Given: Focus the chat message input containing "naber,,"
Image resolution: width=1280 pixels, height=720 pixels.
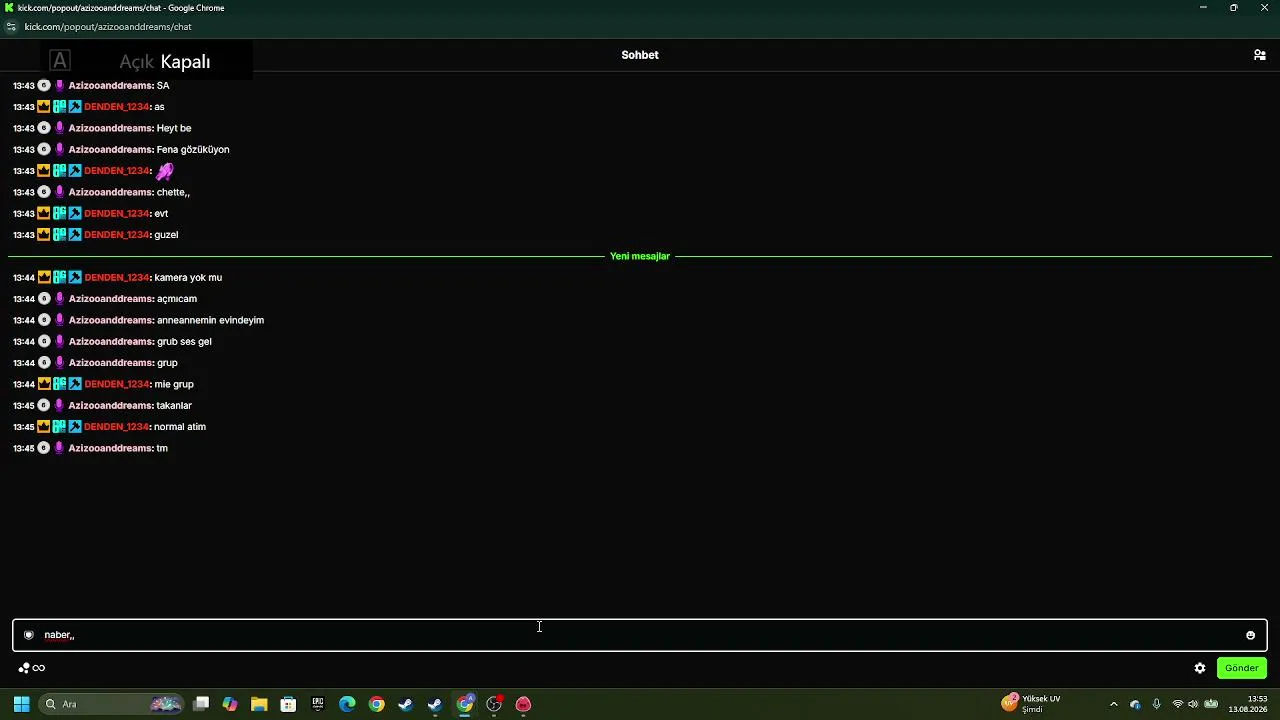Looking at the screenshot, I should pyautogui.click(x=640, y=635).
